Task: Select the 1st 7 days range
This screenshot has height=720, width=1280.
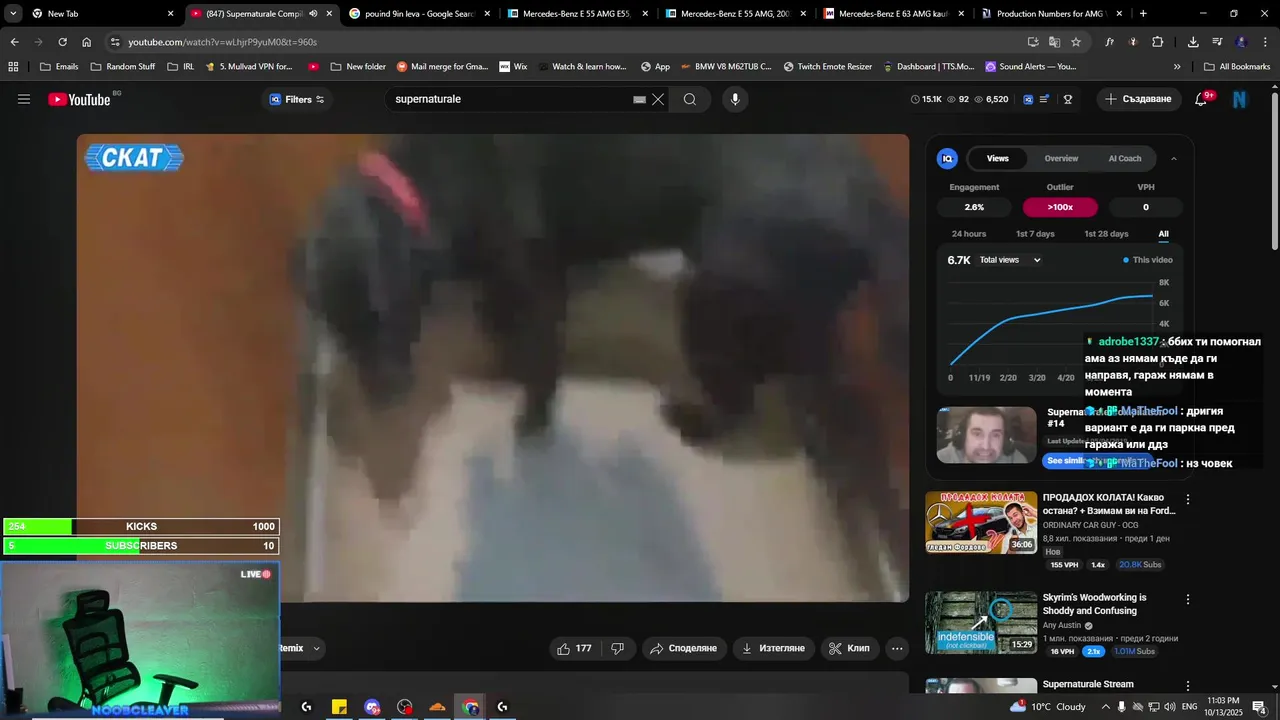Action: (x=1035, y=234)
